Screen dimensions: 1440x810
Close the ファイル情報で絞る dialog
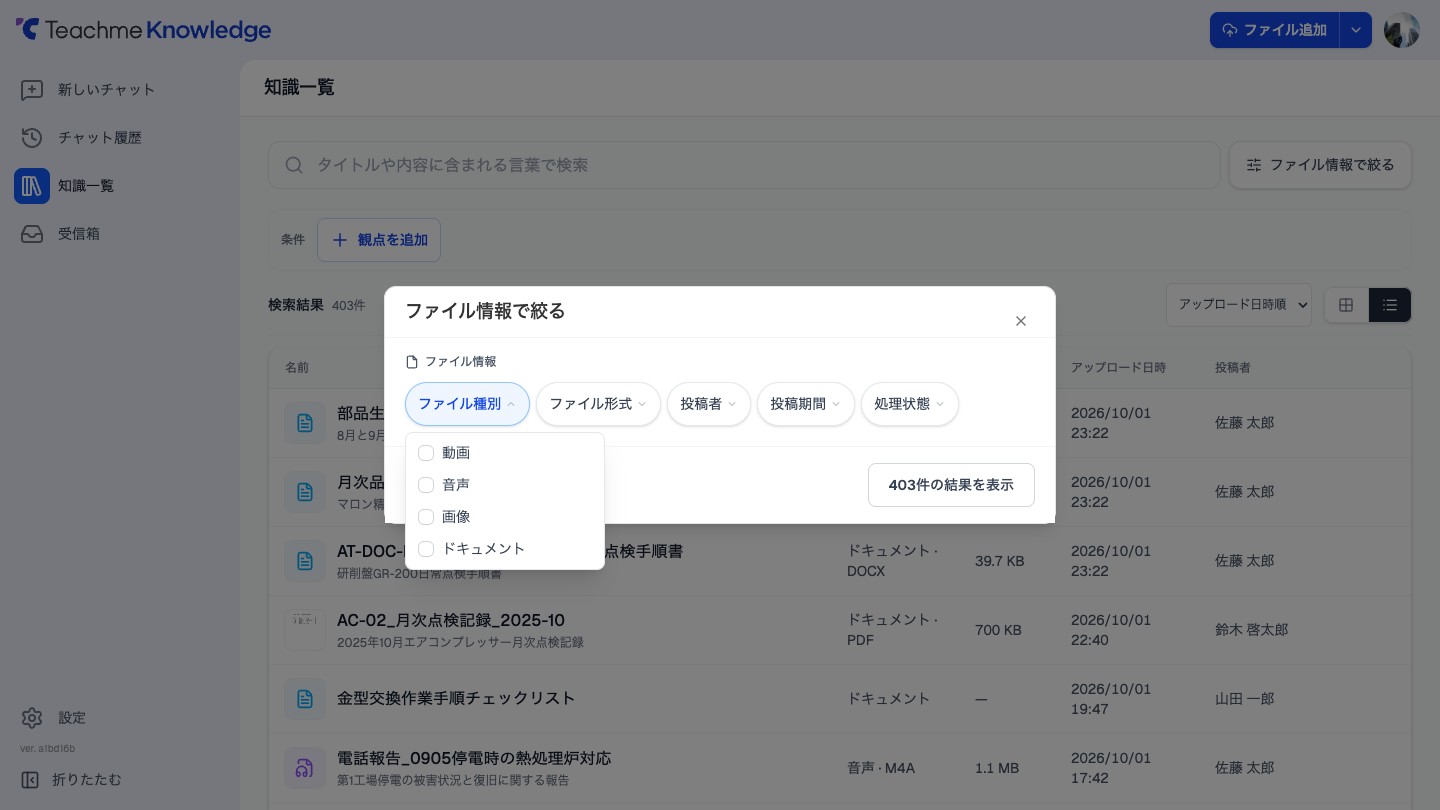(1021, 321)
